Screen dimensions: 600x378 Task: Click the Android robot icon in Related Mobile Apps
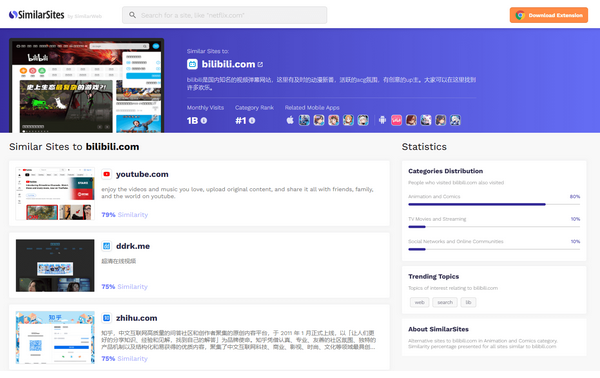pos(382,120)
